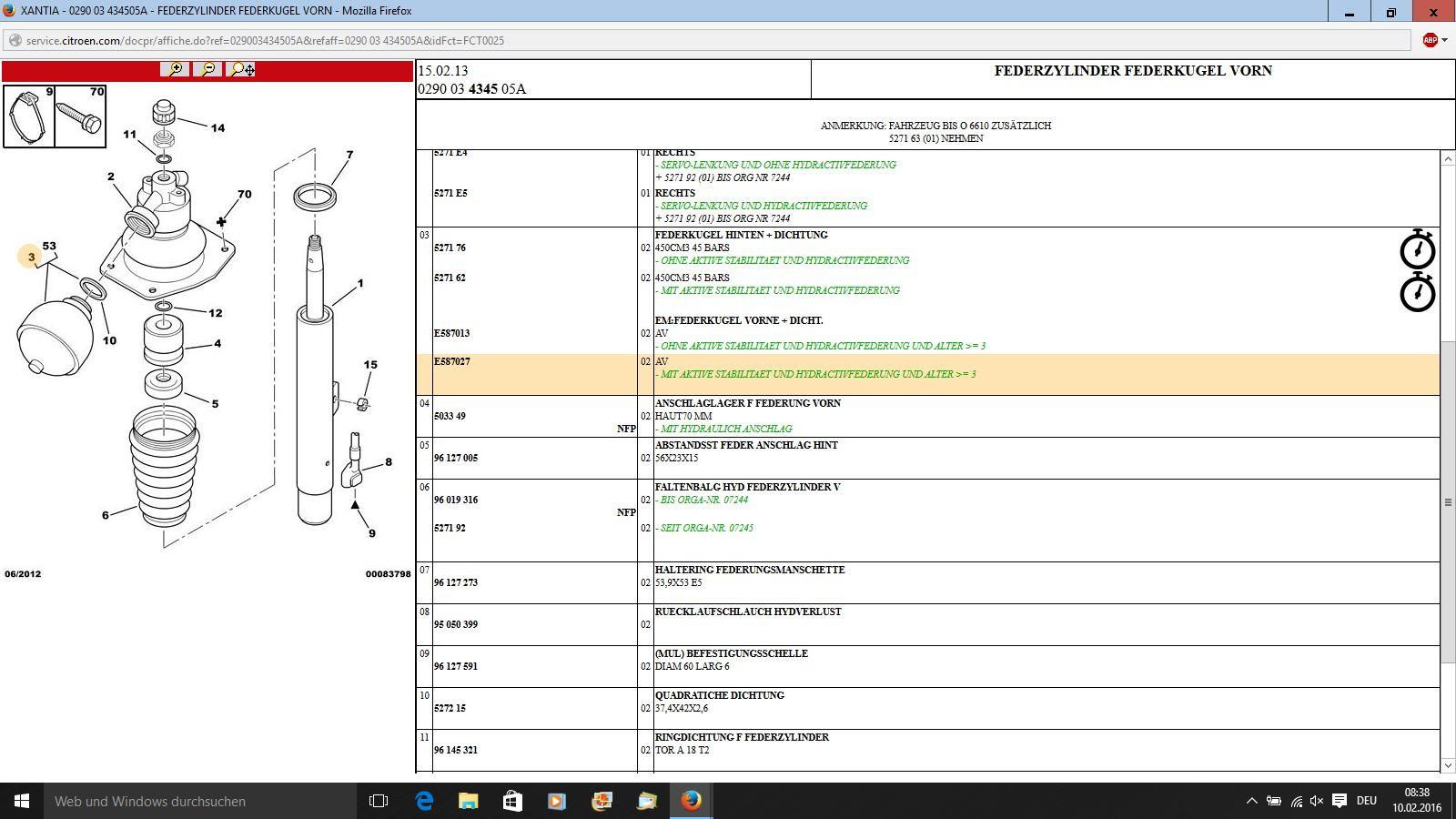The width and height of the screenshot is (1456, 819).
Task: Click the FEDERKUGEL HINTEN + DICHTUNG heading
Action: (x=742, y=235)
